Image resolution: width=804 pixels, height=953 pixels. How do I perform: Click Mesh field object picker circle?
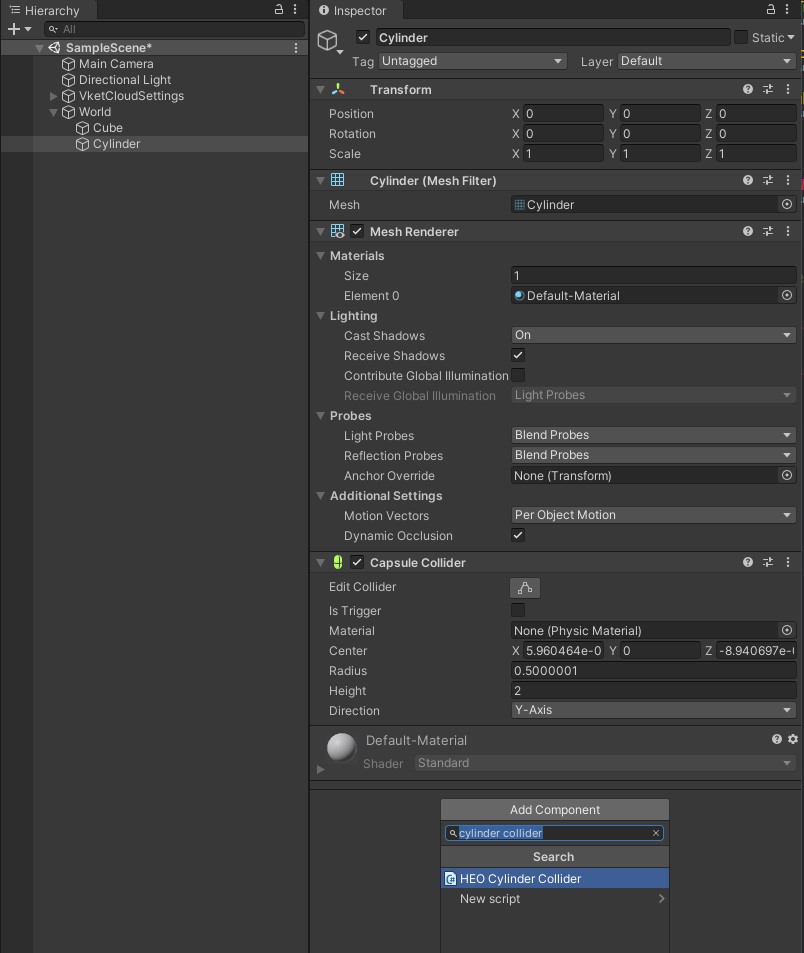click(786, 205)
